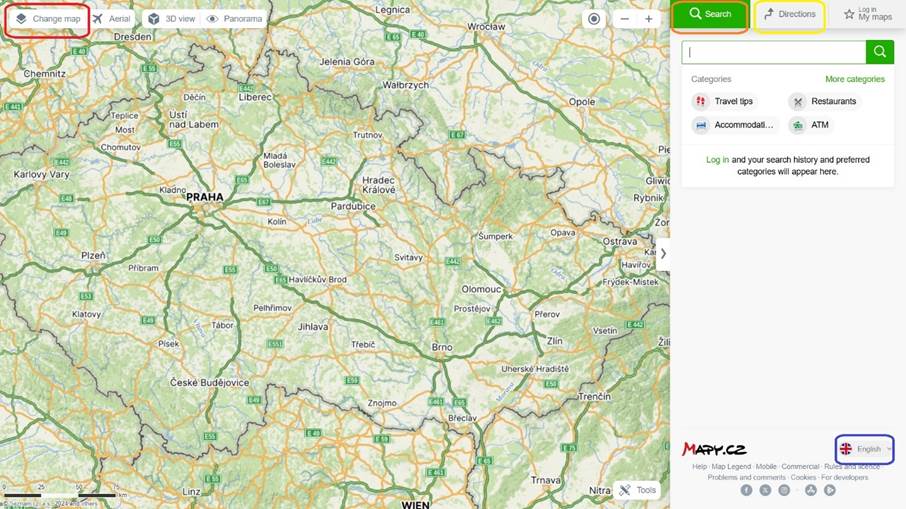This screenshot has width=906, height=509.
Task: Click the More categories link
Action: 854,79
